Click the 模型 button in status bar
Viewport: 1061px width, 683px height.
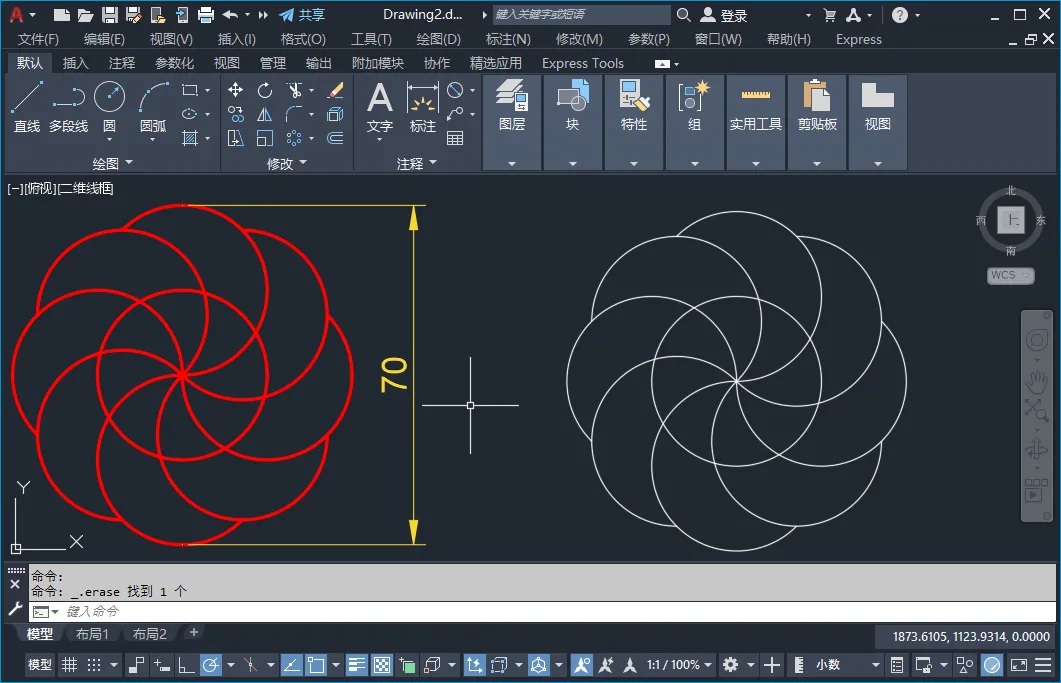coord(39,665)
